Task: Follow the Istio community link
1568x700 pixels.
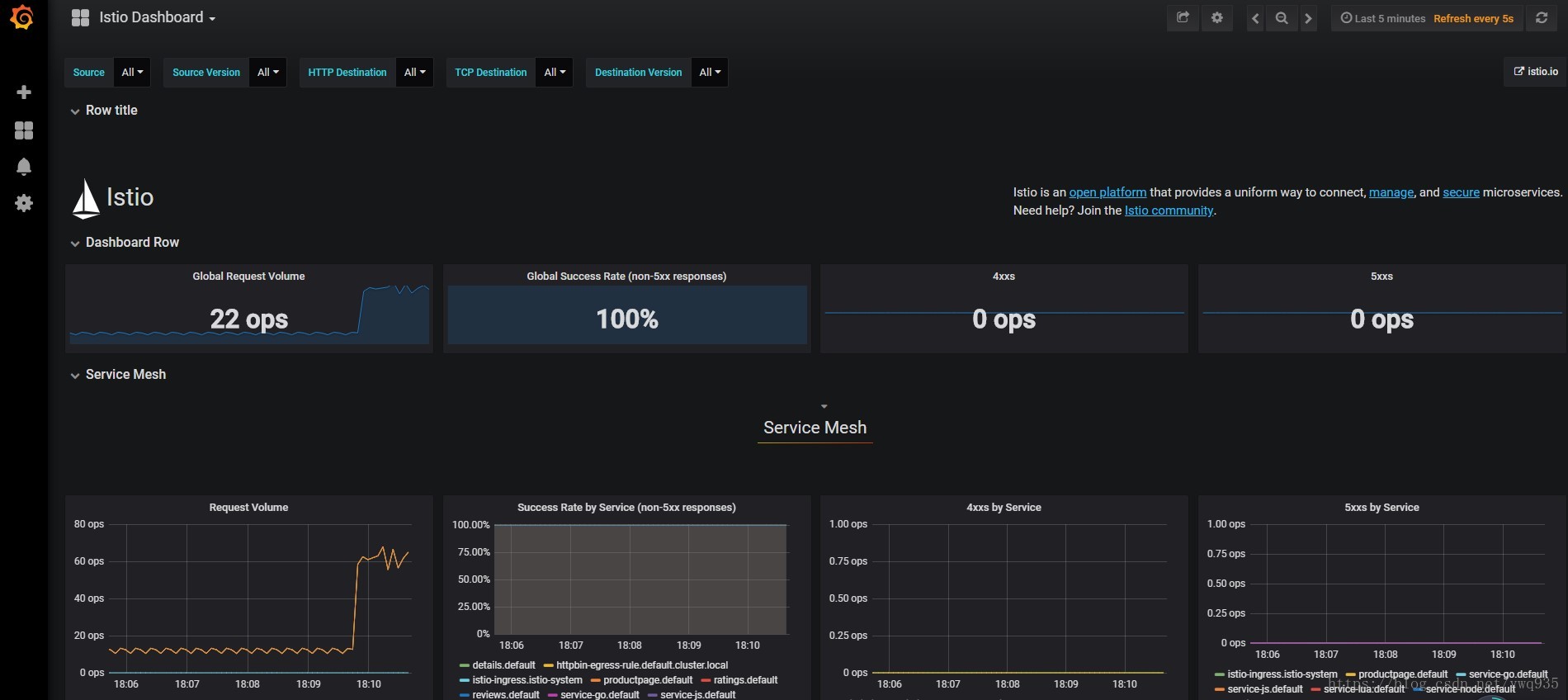Action: point(1169,210)
